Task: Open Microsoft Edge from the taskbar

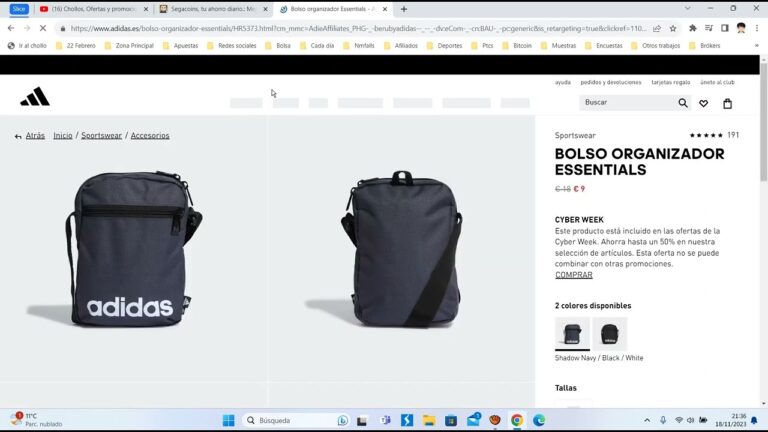Action: point(539,420)
